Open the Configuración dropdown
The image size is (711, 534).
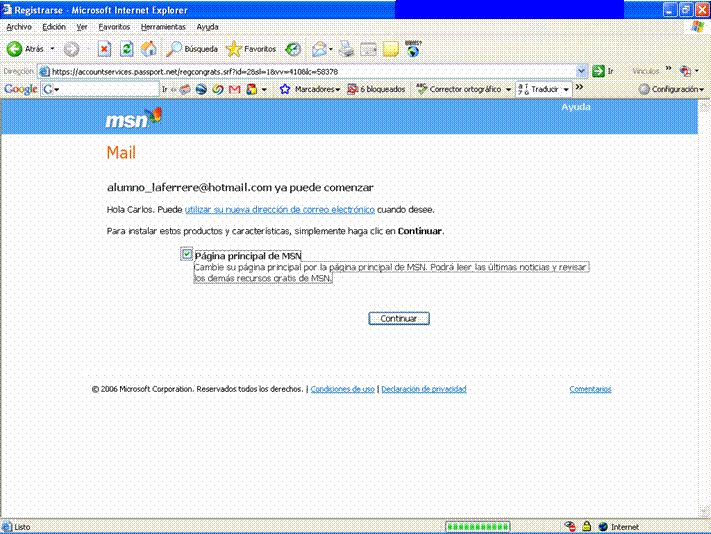672,89
